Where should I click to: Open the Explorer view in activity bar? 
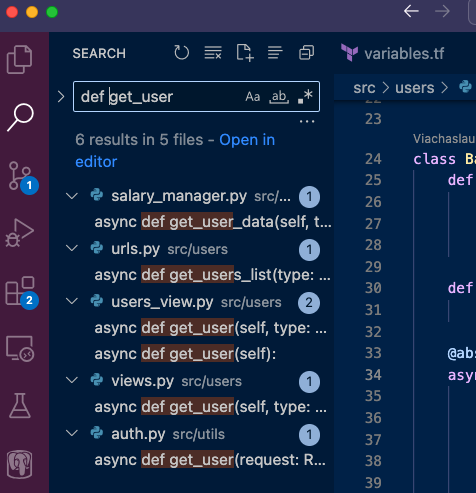(19, 59)
